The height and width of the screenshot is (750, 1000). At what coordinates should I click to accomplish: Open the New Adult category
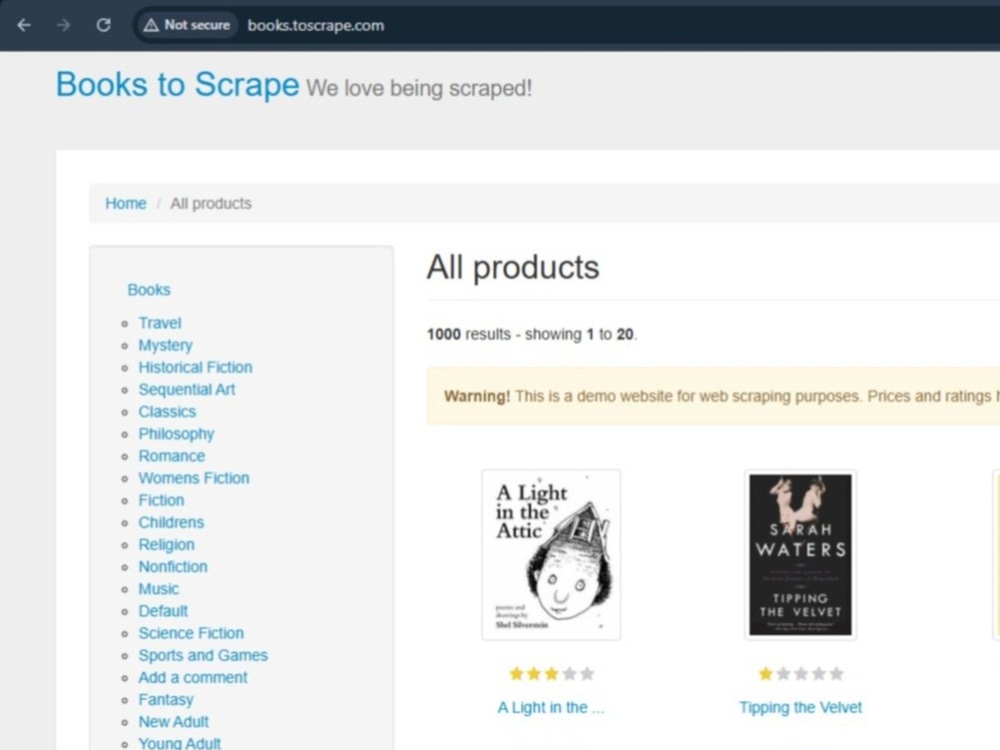tap(173, 722)
